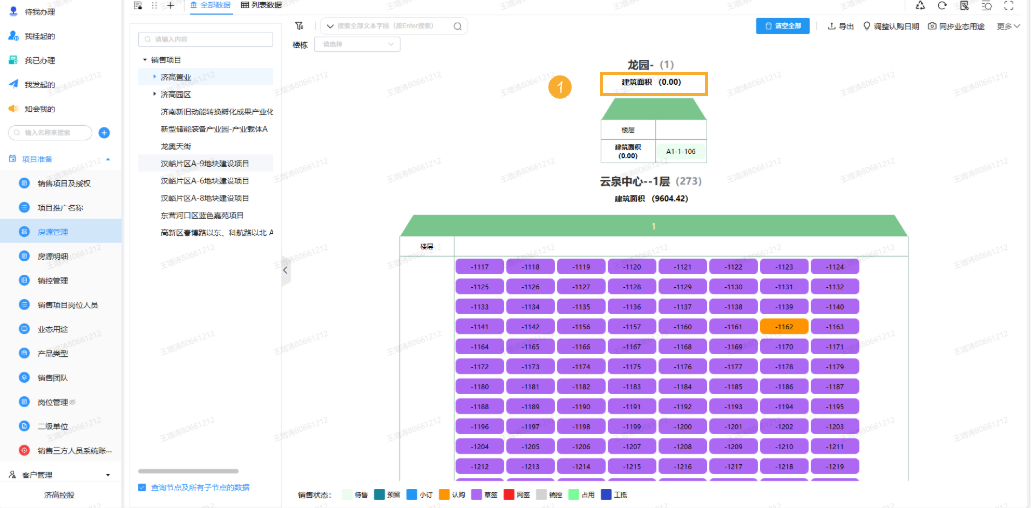Open the 我挂起的 sidebar item icon
The image size is (1031, 508).
pyautogui.click(x=12, y=36)
